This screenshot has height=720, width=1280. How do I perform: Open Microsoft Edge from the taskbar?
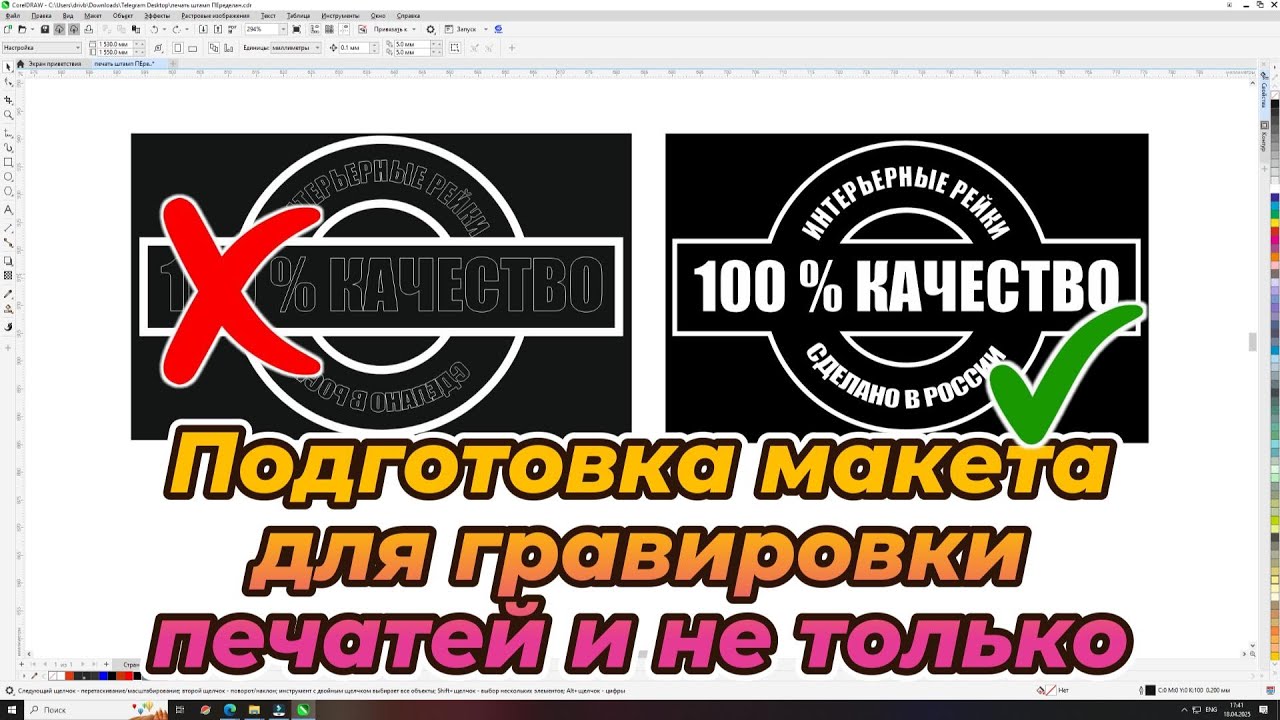pyautogui.click(x=229, y=709)
